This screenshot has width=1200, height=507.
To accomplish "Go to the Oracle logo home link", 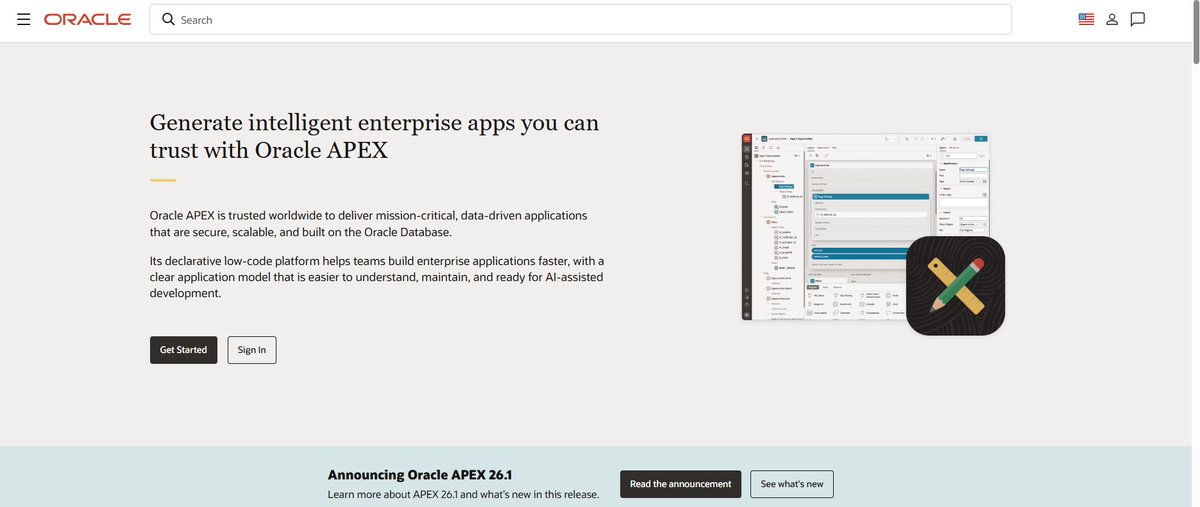I will coord(87,19).
